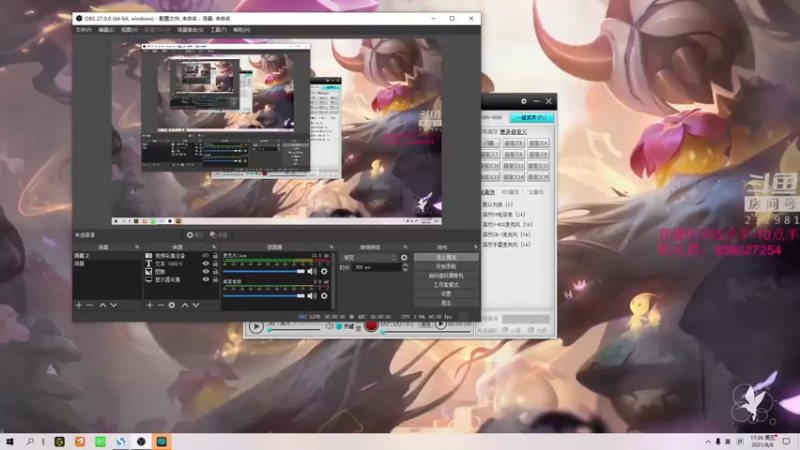Increase transition duration with up stepper arrow
The width and height of the screenshot is (800, 450).
click(405, 265)
